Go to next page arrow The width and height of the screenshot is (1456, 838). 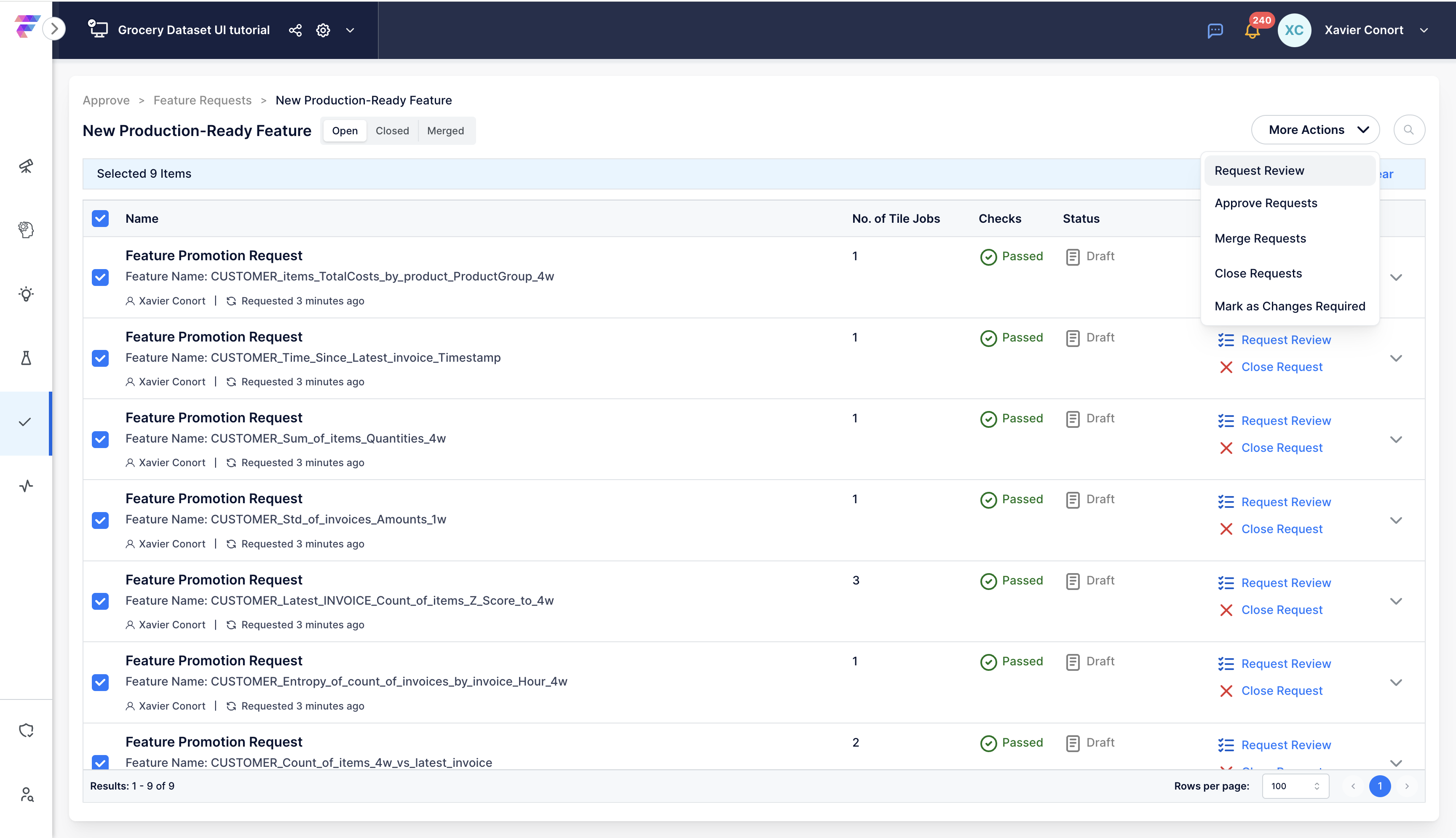click(1406, 786)
